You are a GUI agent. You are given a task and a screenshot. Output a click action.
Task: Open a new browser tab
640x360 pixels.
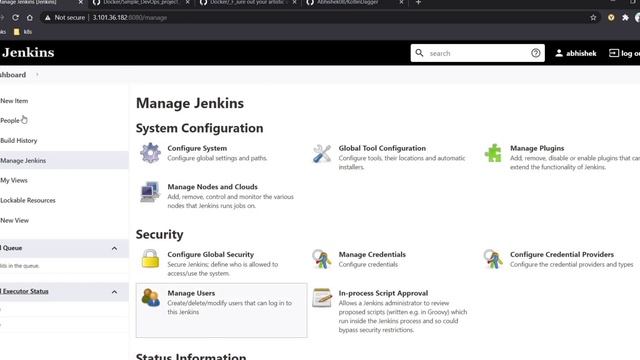click(x=418, y=2)
